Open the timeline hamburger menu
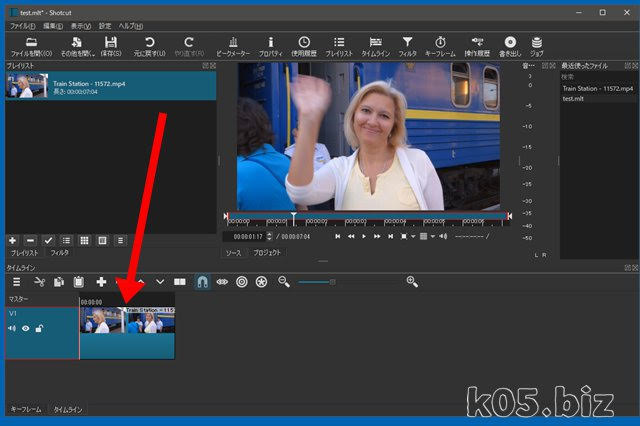Image resolution: width=640 pixels, height=426 pixels. tap(16, 283)
